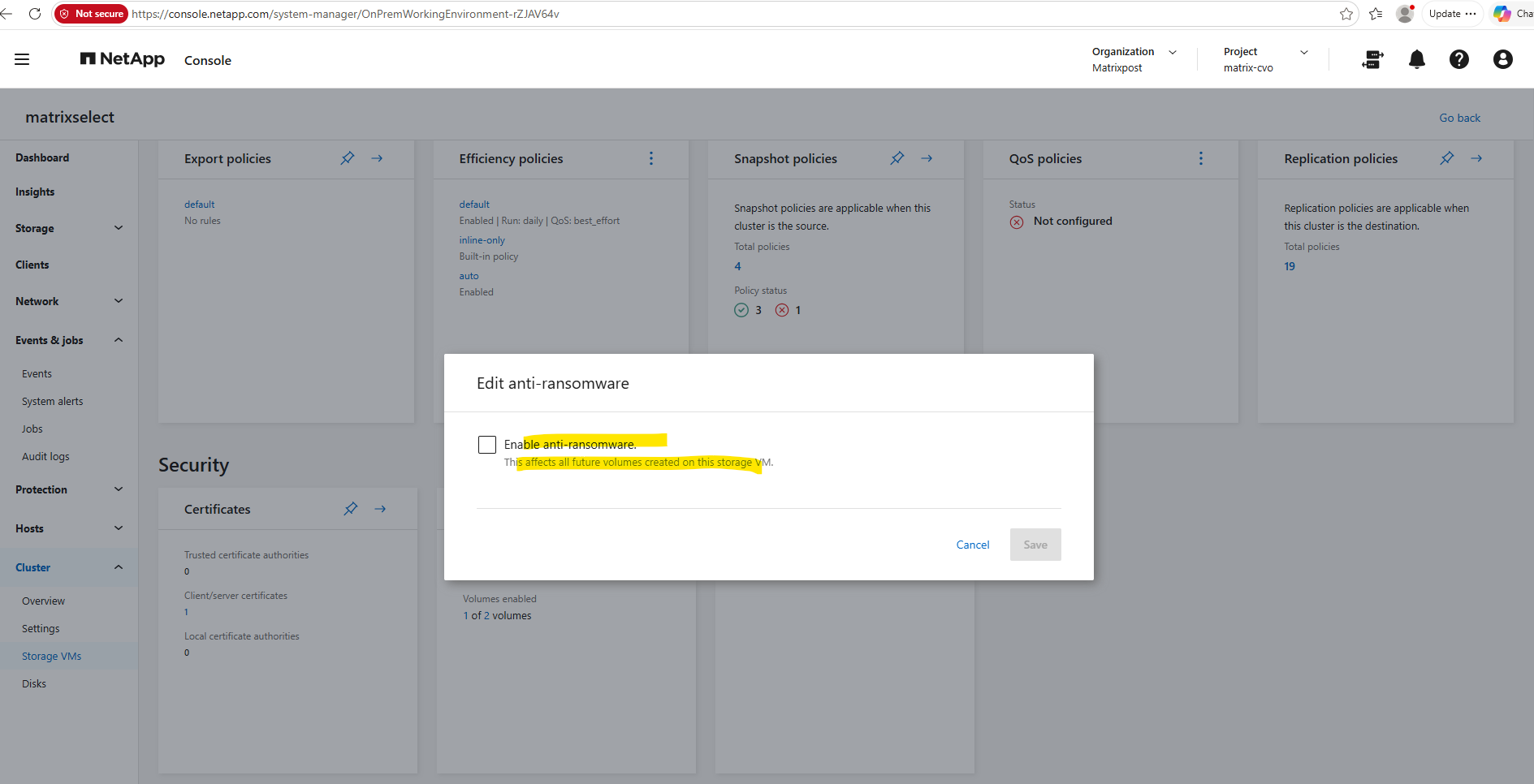Open Export policies with arrow icon
Image resolution: width=1534 pixels, height=784 pixels.
377,158
